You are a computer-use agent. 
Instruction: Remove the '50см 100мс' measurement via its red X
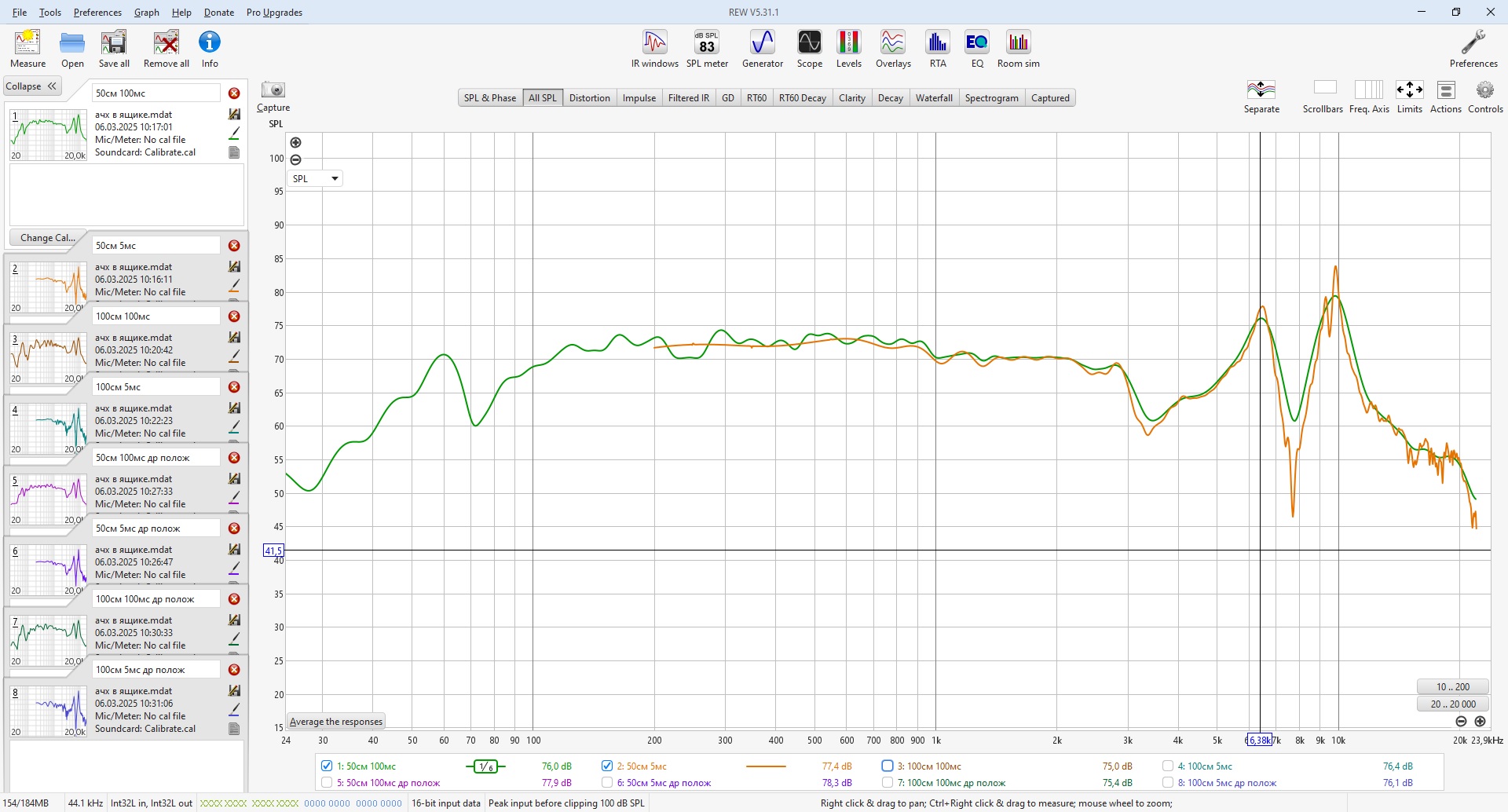(x=234, y=93)
